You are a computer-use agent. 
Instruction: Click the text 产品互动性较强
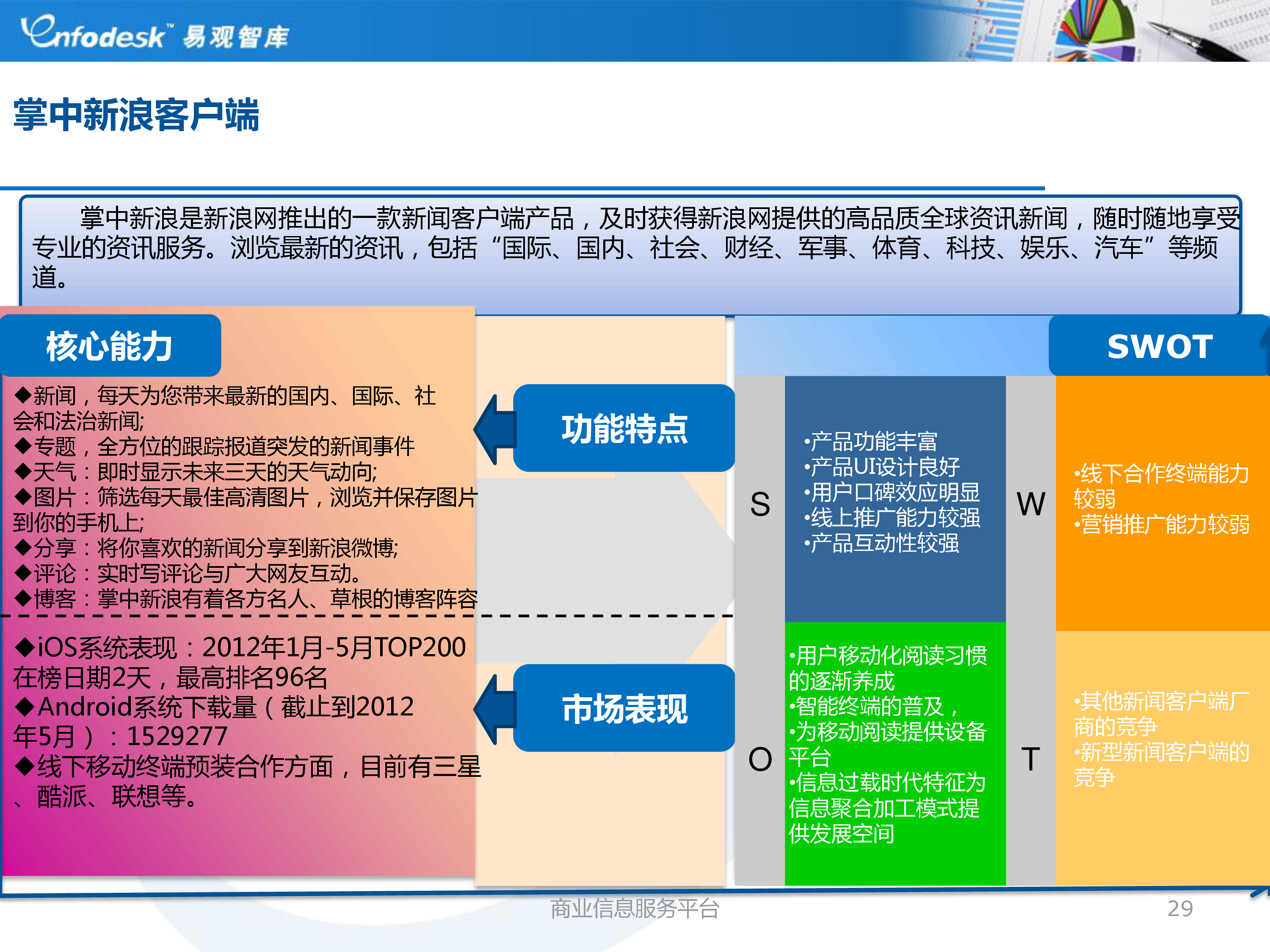(881, 542)
